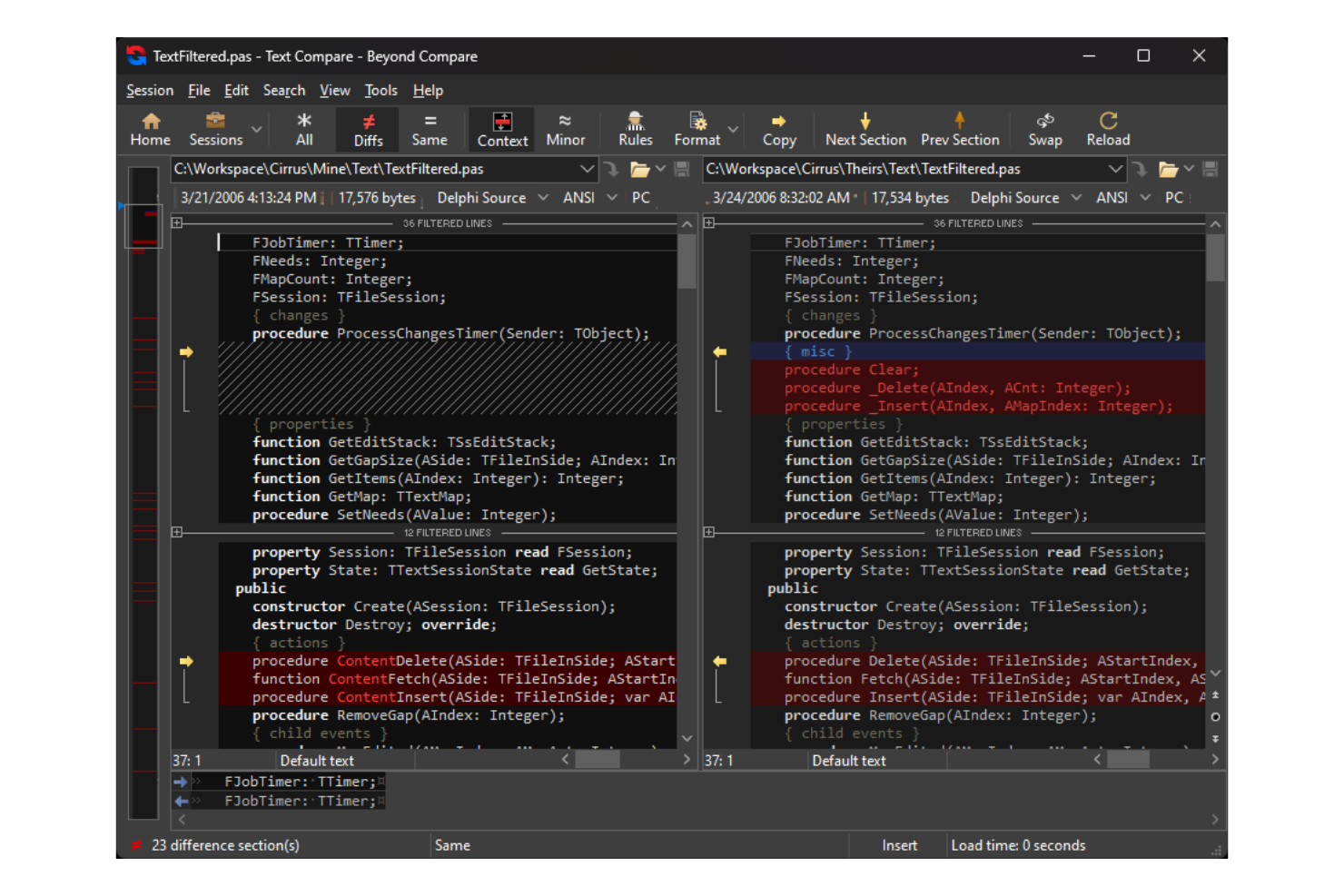Screen dimensions: 1344x896
Task: Expand left pane 36 filtered lines
Action: pos(177,222)
